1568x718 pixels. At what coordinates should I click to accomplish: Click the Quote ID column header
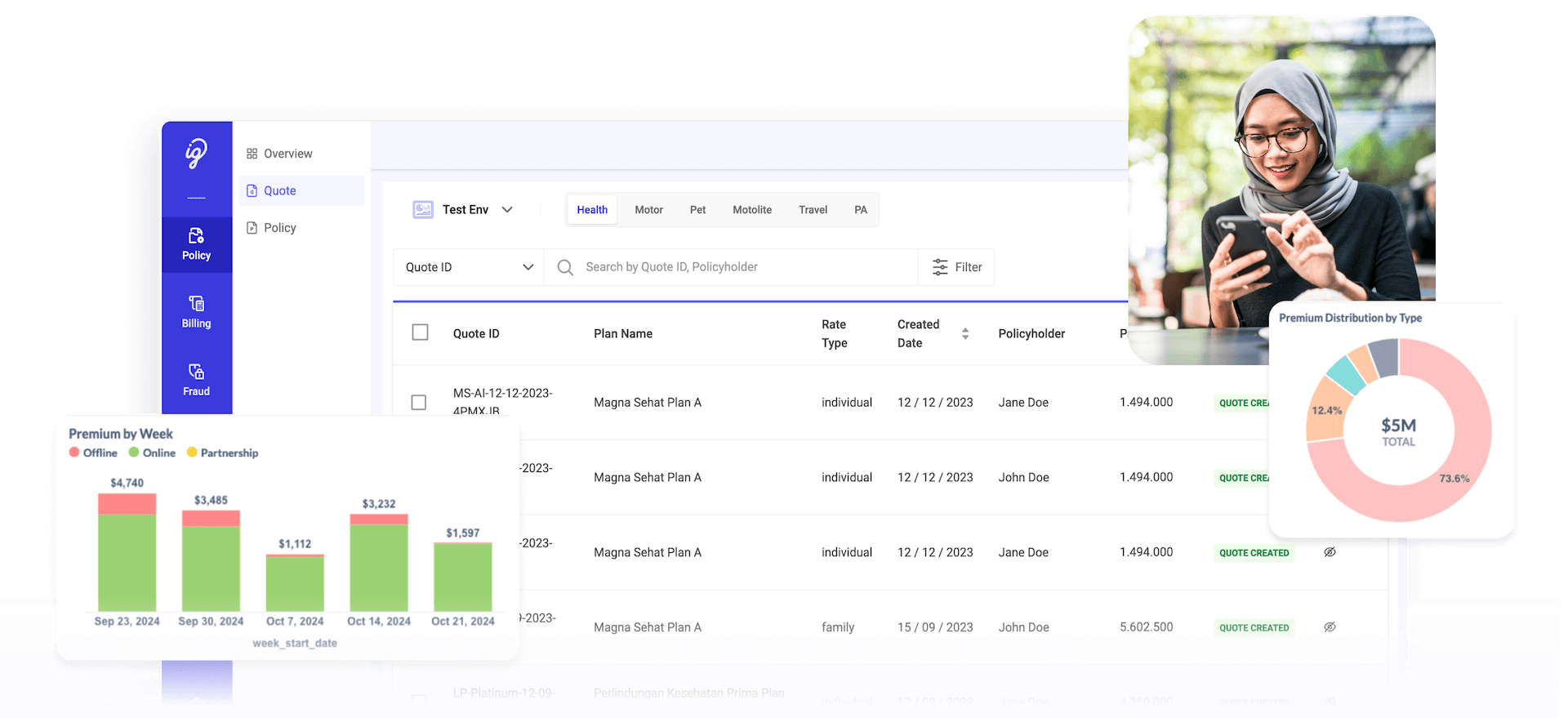coord(476,333)
